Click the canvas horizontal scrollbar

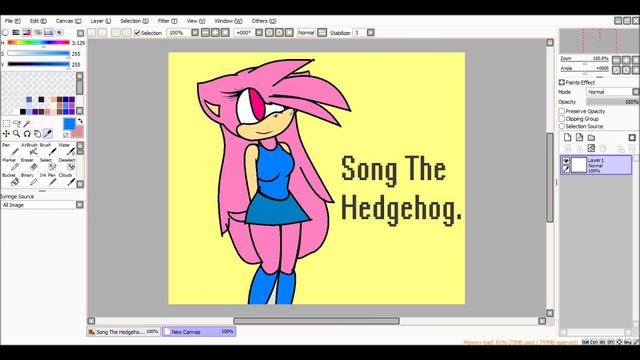(316, 321)
